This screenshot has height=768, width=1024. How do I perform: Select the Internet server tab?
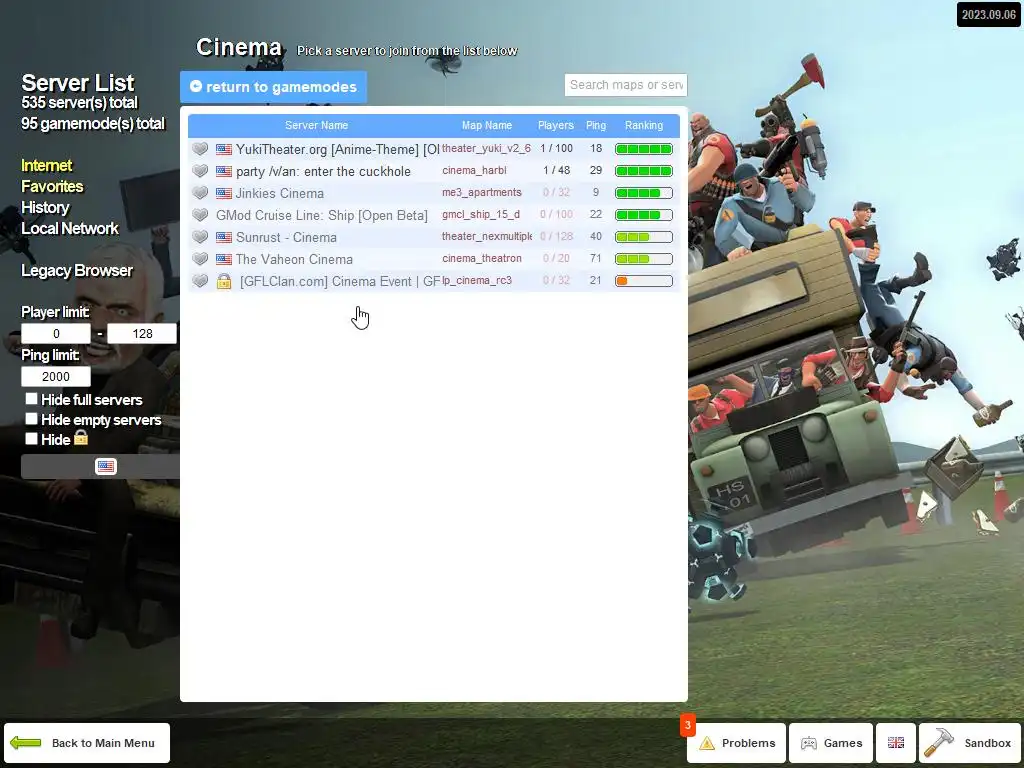click(x=46, y=166)
